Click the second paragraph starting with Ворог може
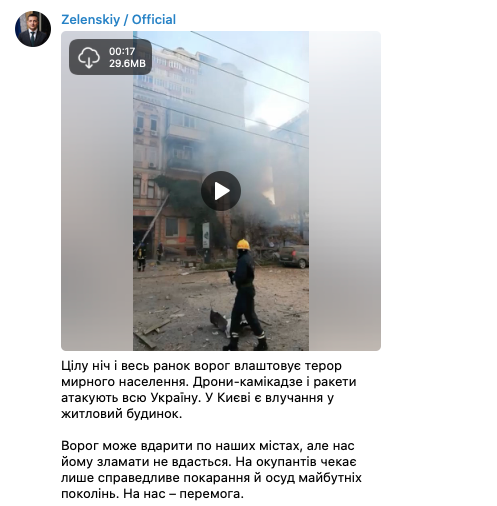 click(211, 470)
